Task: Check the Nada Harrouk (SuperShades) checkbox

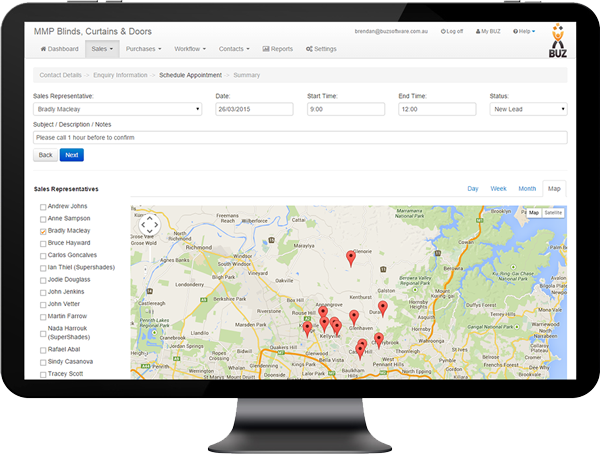Action: [43, 334]
